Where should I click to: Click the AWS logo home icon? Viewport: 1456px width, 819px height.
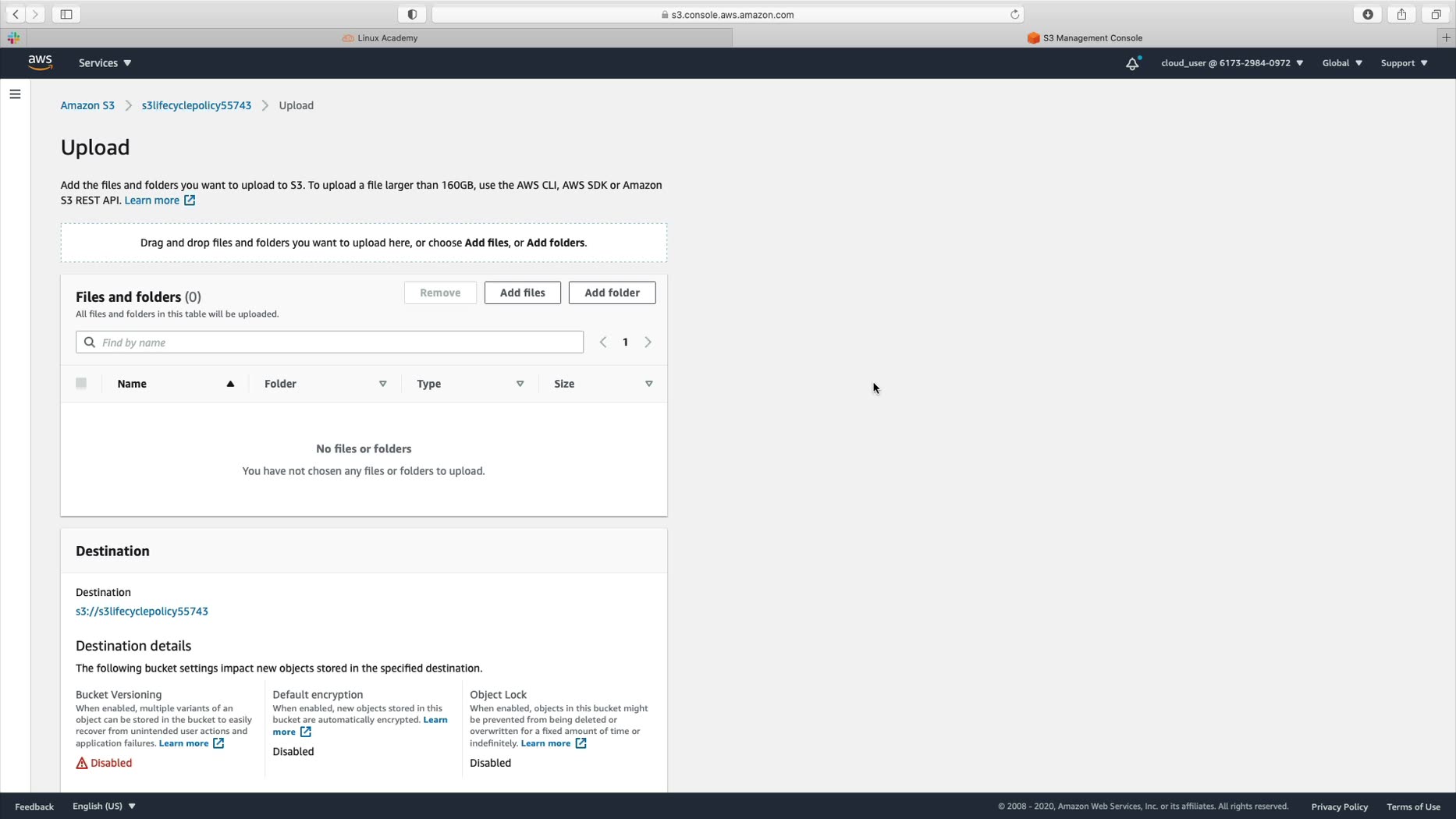[x=40, y=62]
